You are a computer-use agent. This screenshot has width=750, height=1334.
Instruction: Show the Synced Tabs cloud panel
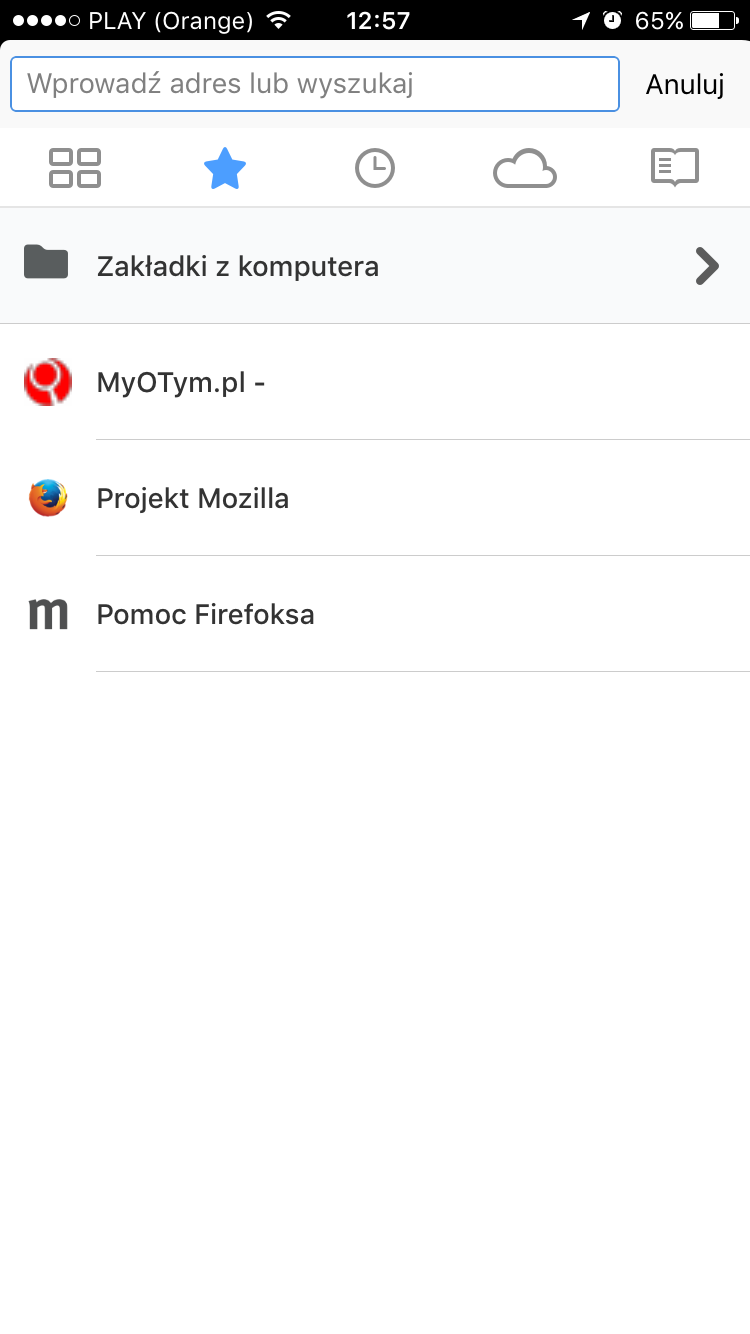pos(525,168)
